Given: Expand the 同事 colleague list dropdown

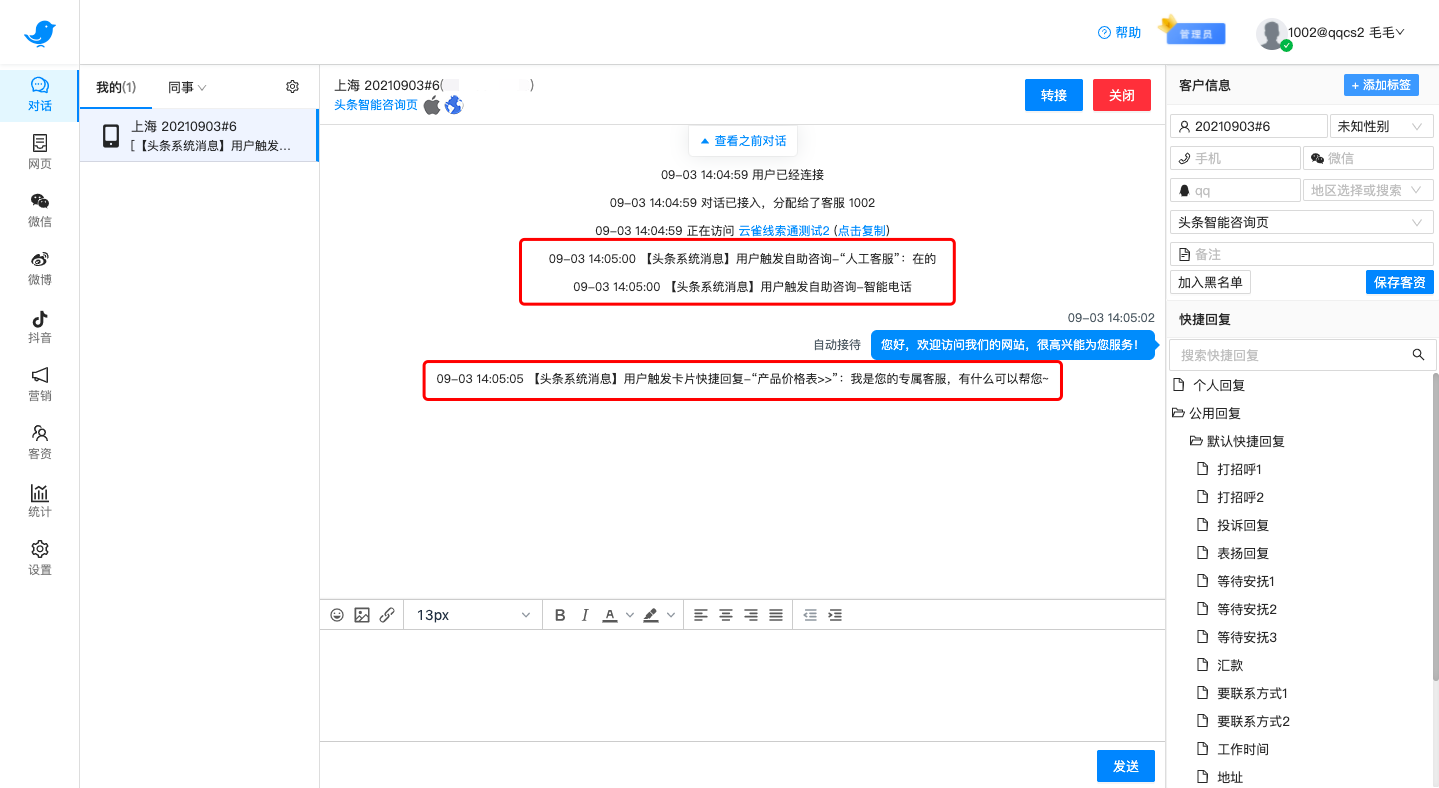Looking at the screenshot, I should (x=188, y=87).
